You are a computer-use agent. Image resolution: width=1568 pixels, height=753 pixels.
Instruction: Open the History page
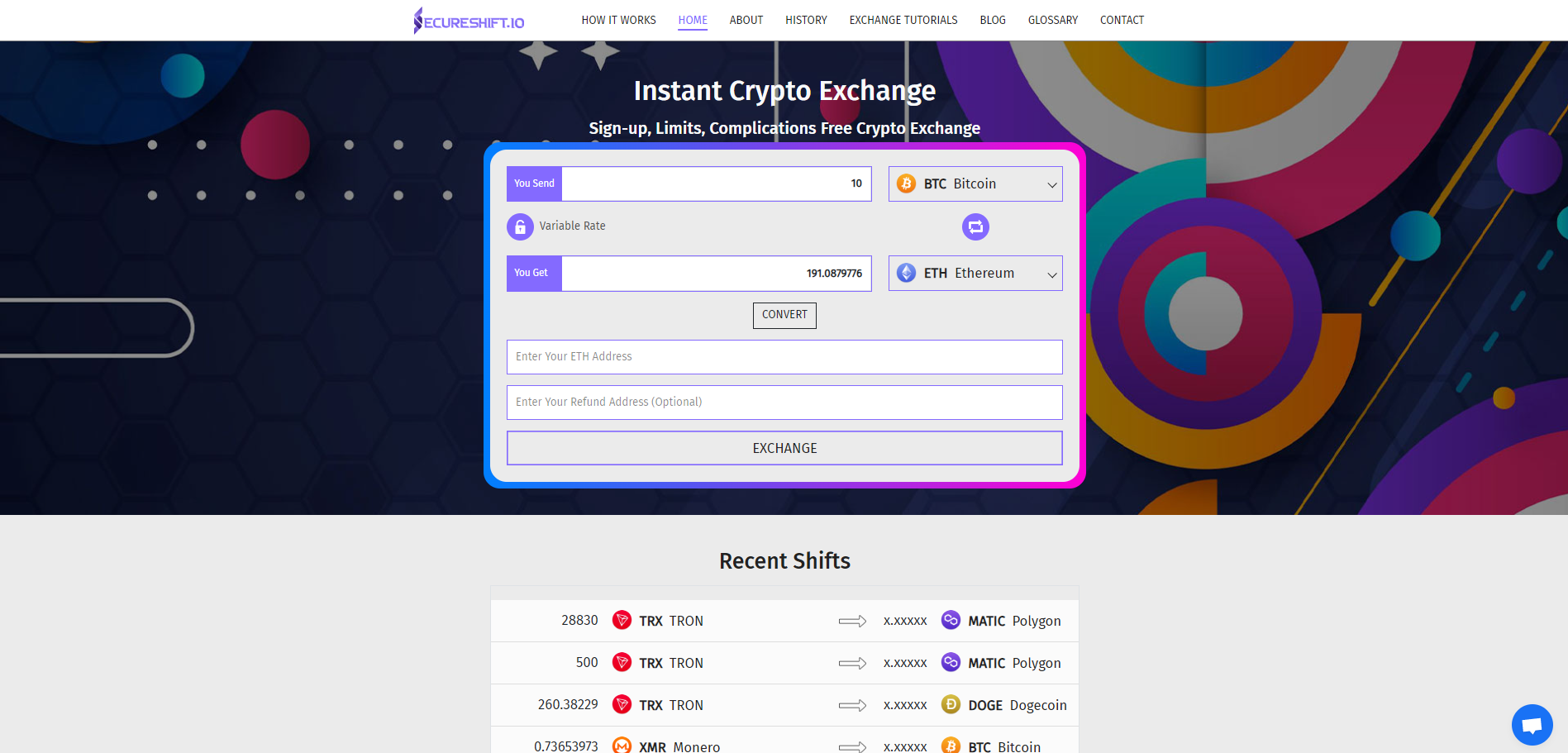[x=806, y=20]
